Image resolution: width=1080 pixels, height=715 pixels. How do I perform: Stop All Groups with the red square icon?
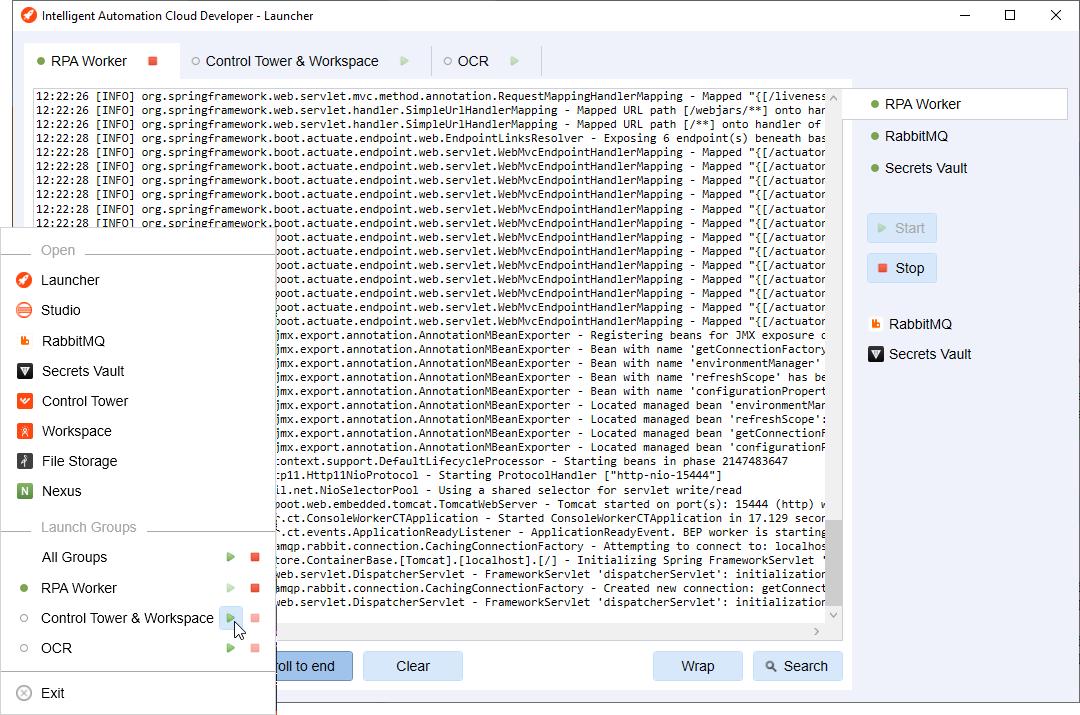tap(255, 557)
